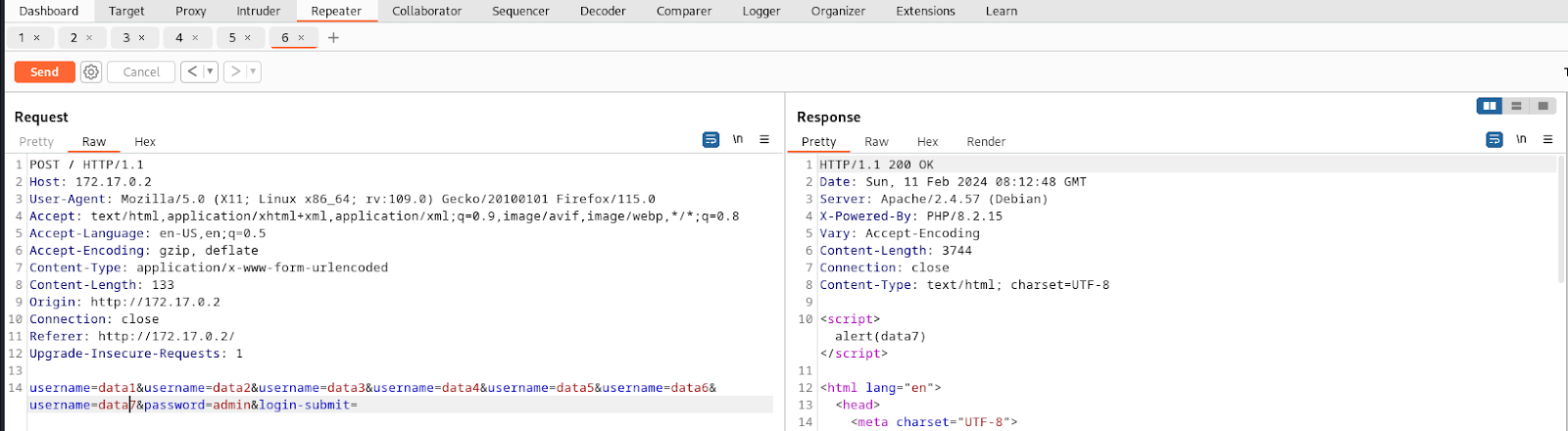The image size is (1568, 431).
Task: Close Repeater request tab 4
Action: coord(195,37)
